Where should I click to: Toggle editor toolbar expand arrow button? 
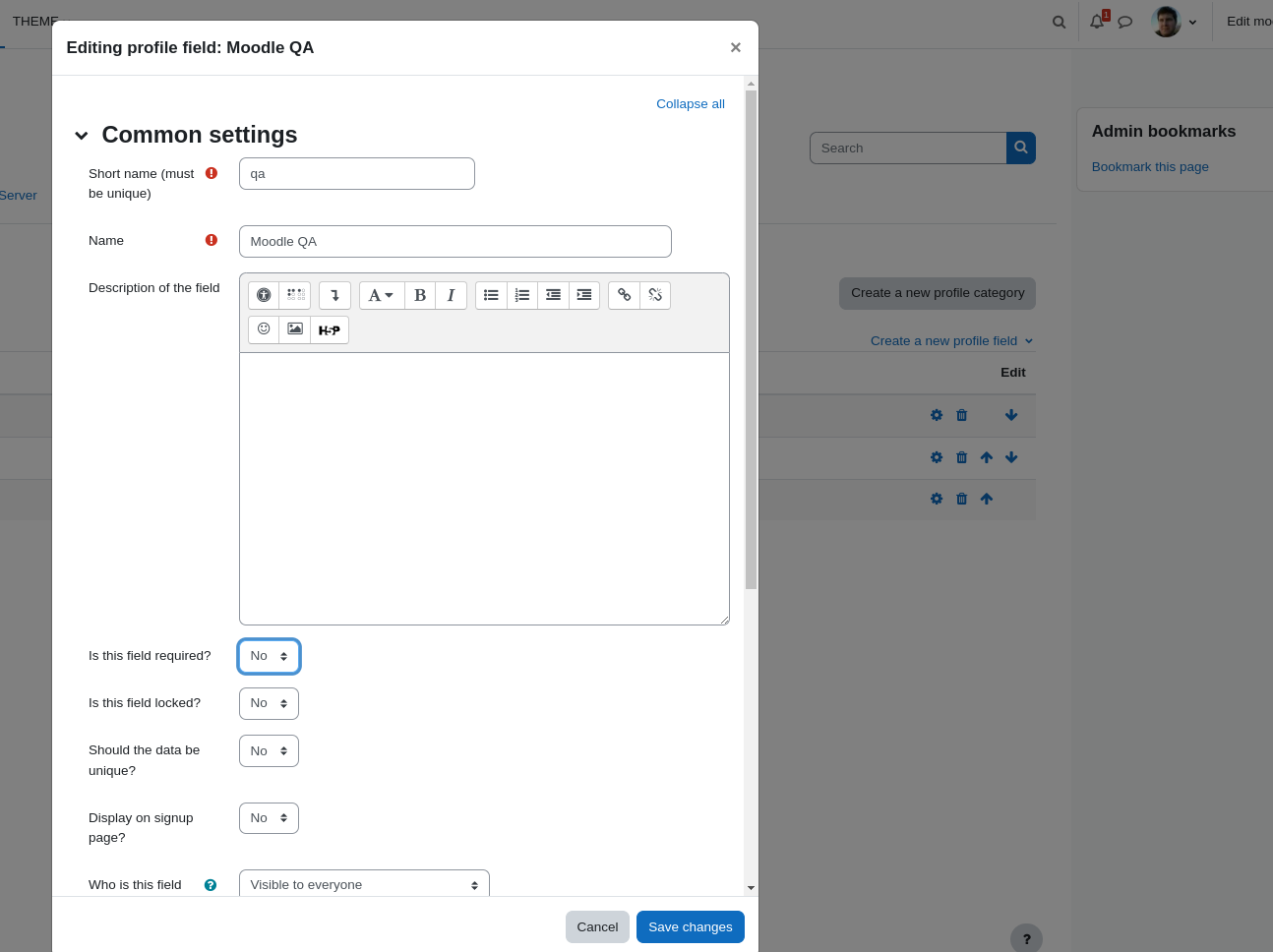(334, 295)
